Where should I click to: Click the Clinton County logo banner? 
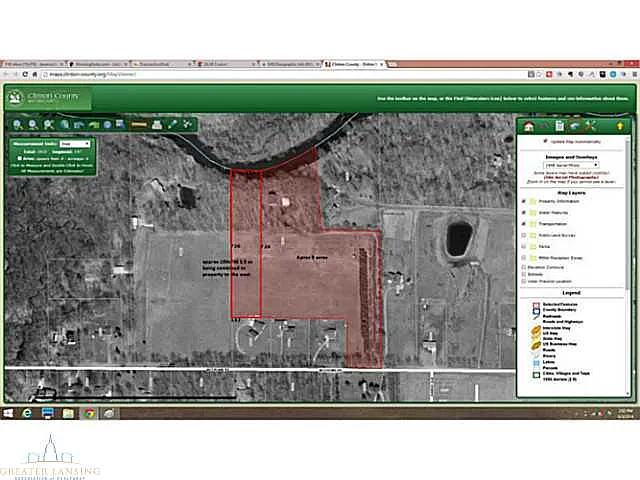(48, 97)
